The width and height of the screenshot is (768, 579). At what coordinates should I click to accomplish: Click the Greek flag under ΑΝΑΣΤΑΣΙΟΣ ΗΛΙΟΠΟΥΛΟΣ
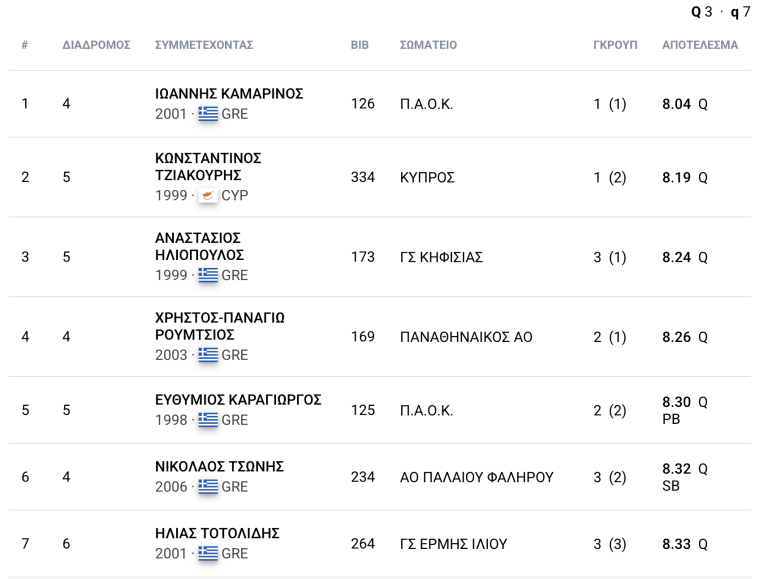point(208,275)
